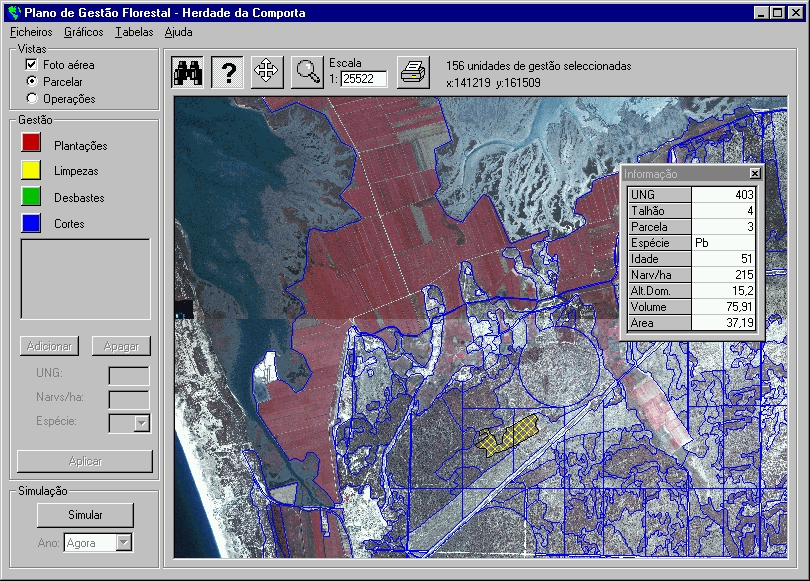
Task: Click the Espécie value Pb
Action: point(723,243)
